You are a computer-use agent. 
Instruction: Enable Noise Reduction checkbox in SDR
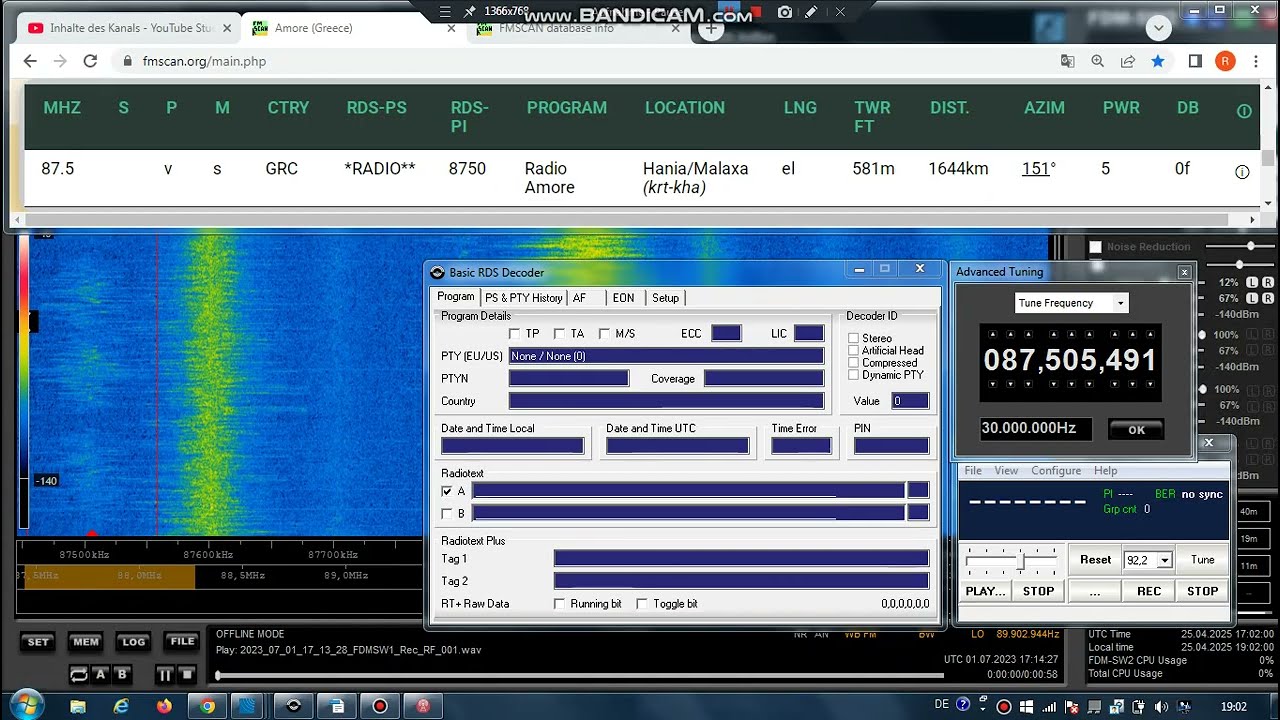[x=1095, y=247]
